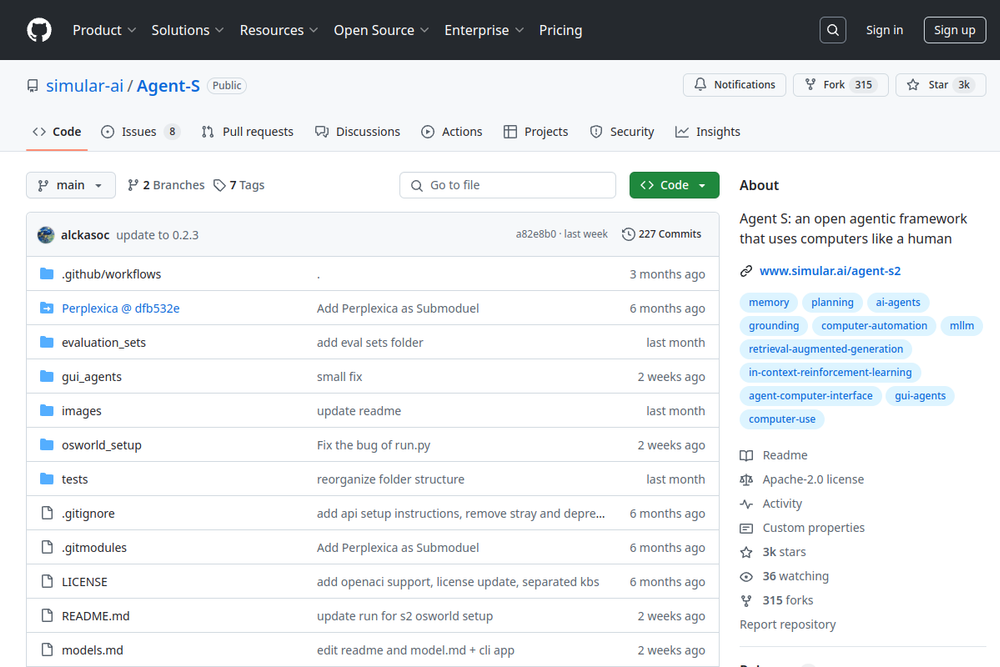Click the computer-automation topic tag
Viewport: 1000px width, 667px height.
[874, 326]
